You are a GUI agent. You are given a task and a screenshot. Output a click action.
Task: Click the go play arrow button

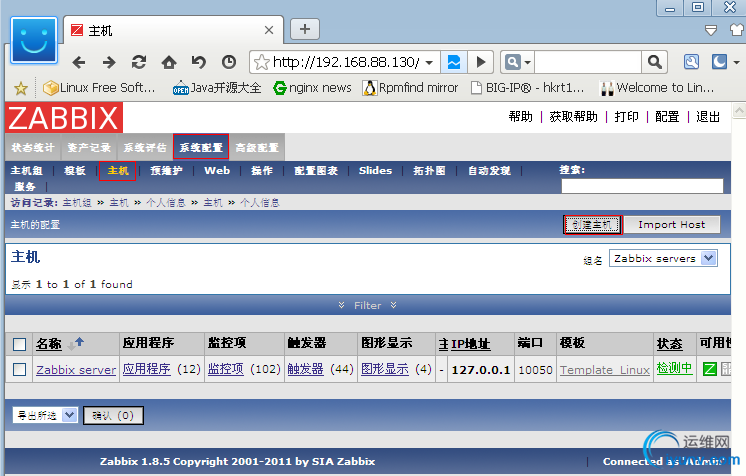[481, 62]
